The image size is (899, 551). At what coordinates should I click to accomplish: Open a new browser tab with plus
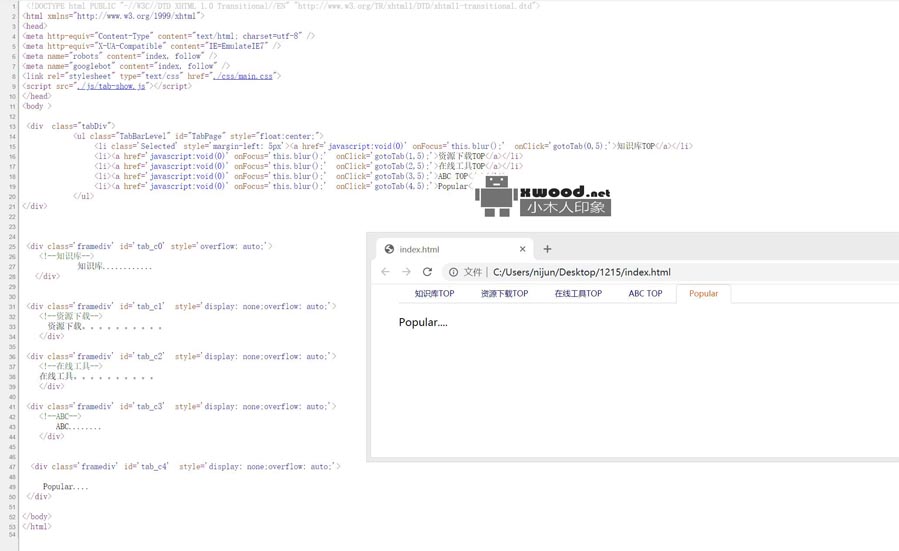coord(547,249)
